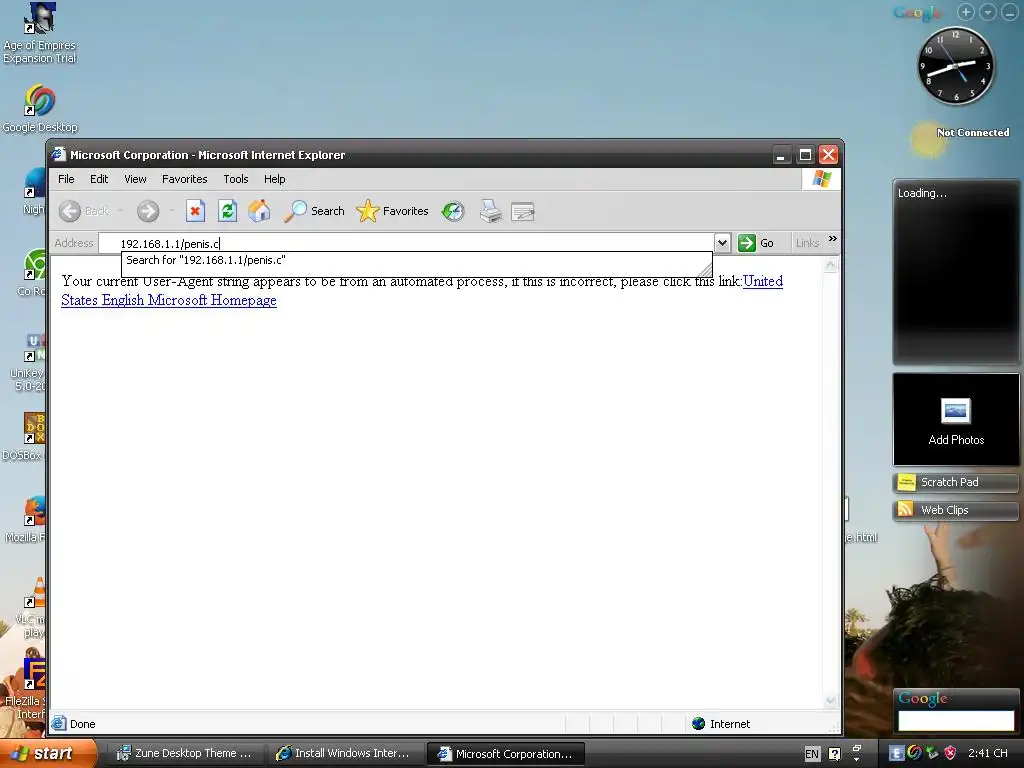Switch to Zune Desktop Theme taskbar window
This screenshot has width=1024, height=768.
[185, 754]
